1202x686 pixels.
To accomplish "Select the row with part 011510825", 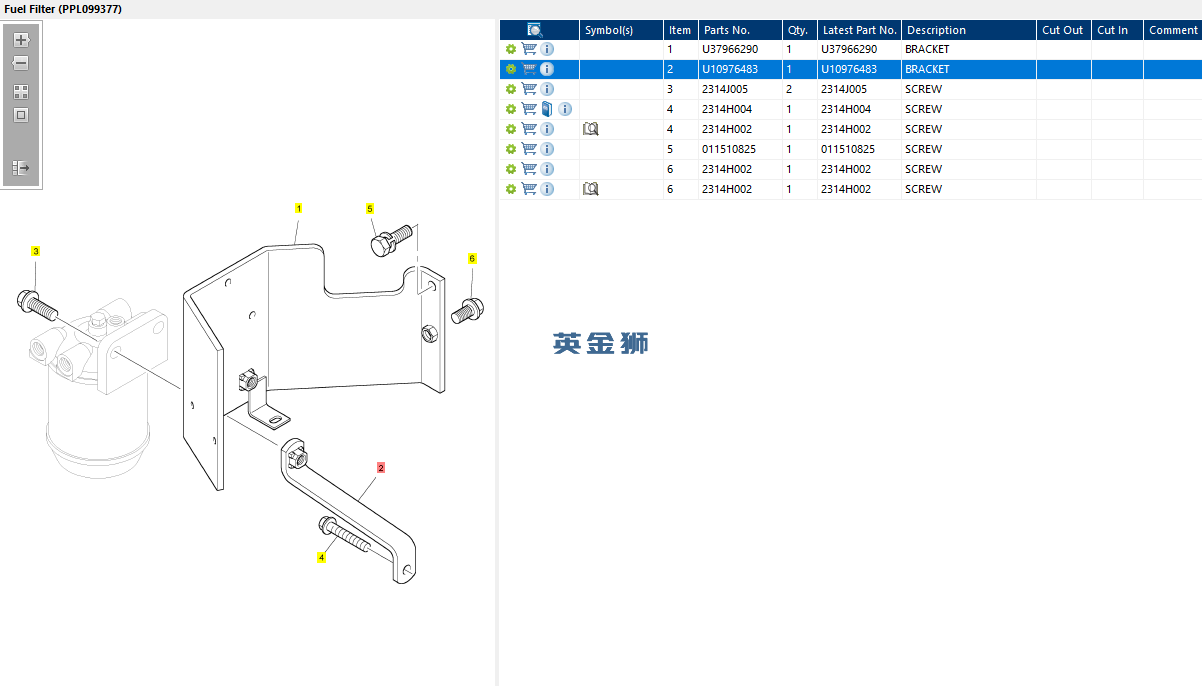I will pos(851,149).
